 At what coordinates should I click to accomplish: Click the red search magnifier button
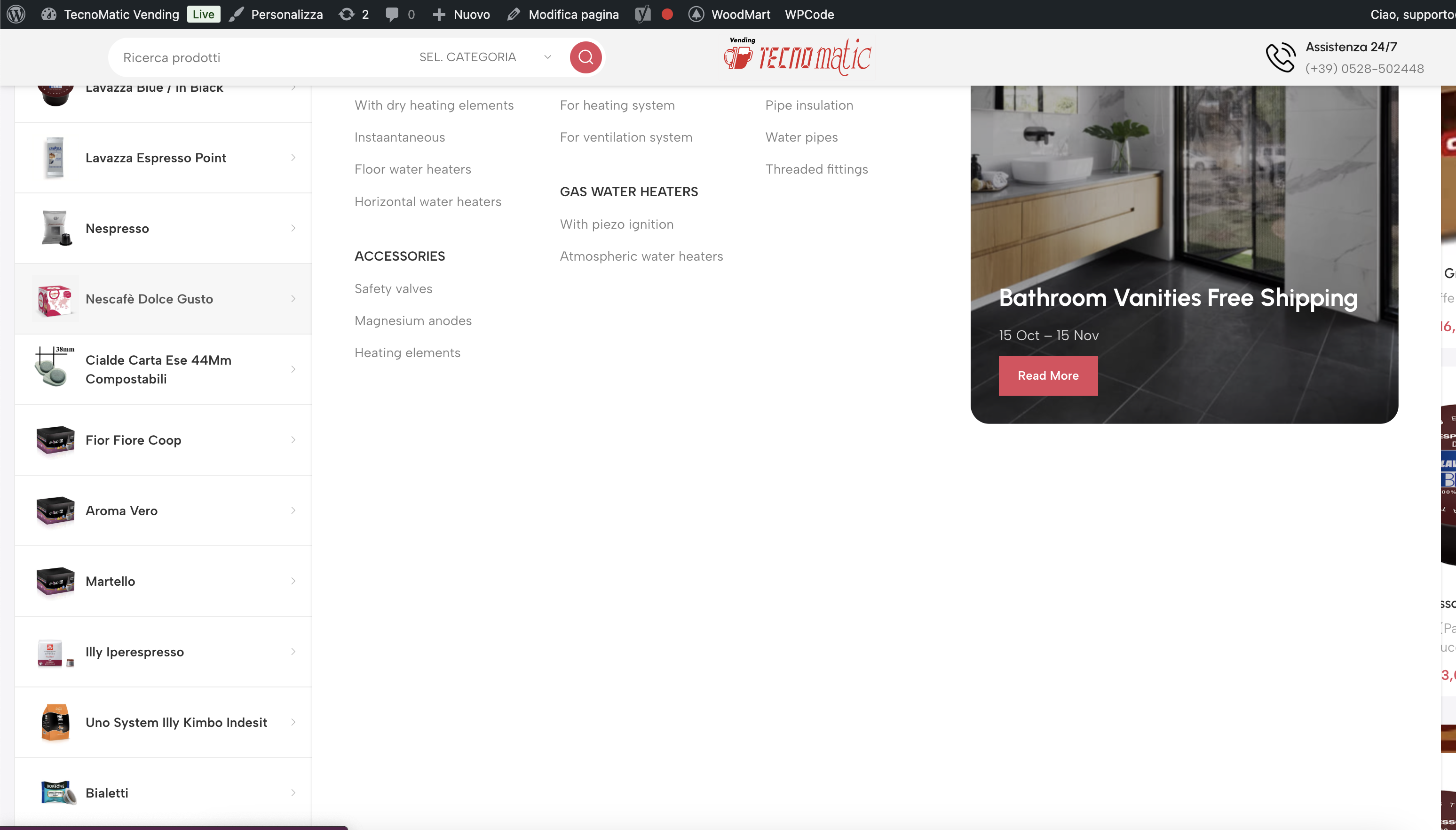(586, 57)
